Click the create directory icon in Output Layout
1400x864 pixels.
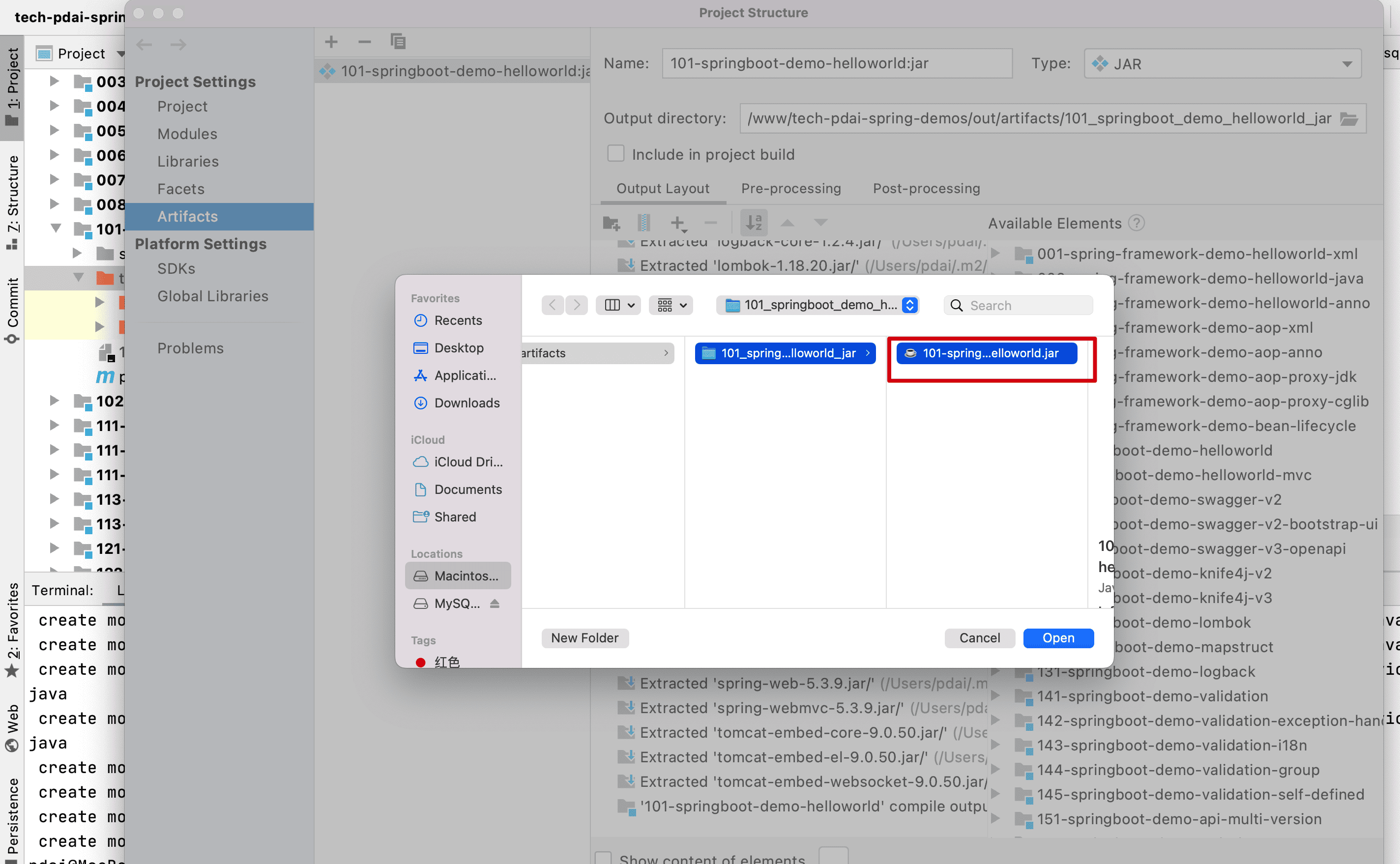(x=611, y=223)
